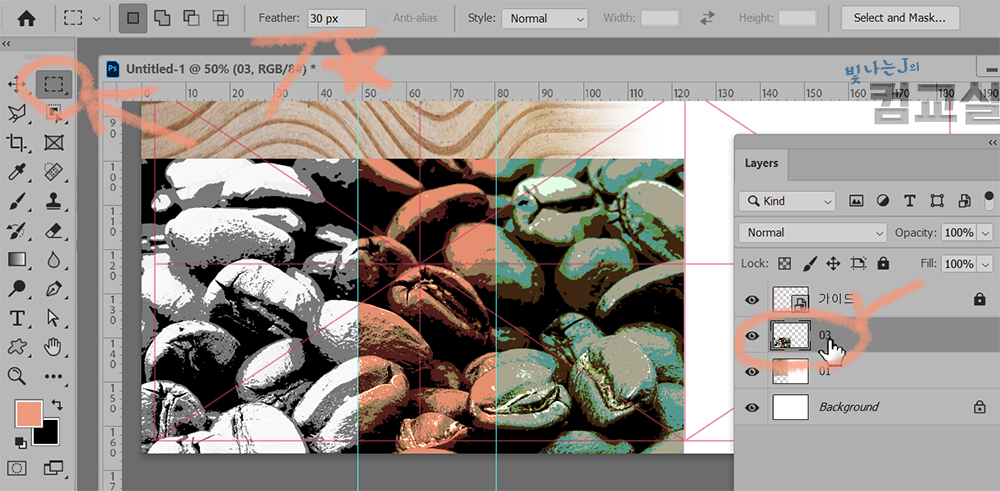This screenshot has height=491, width=1000.
Task: Filter layers by shape layers
Action: click(x=937, y=201)
